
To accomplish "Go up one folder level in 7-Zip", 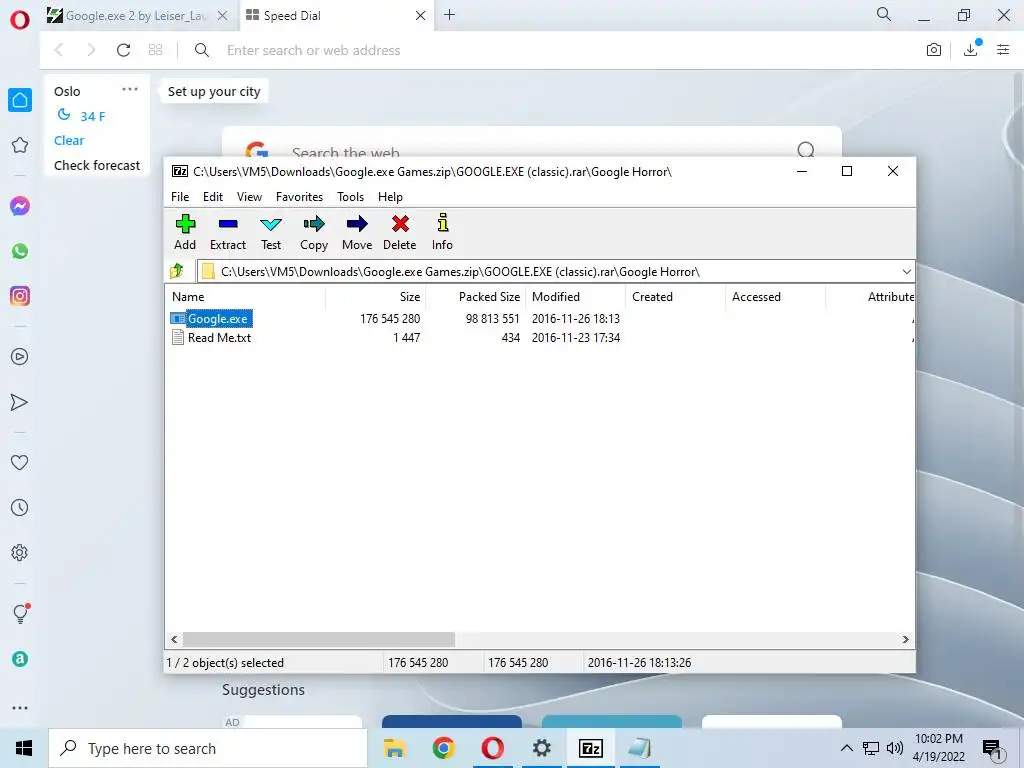I will click(177, 271).
